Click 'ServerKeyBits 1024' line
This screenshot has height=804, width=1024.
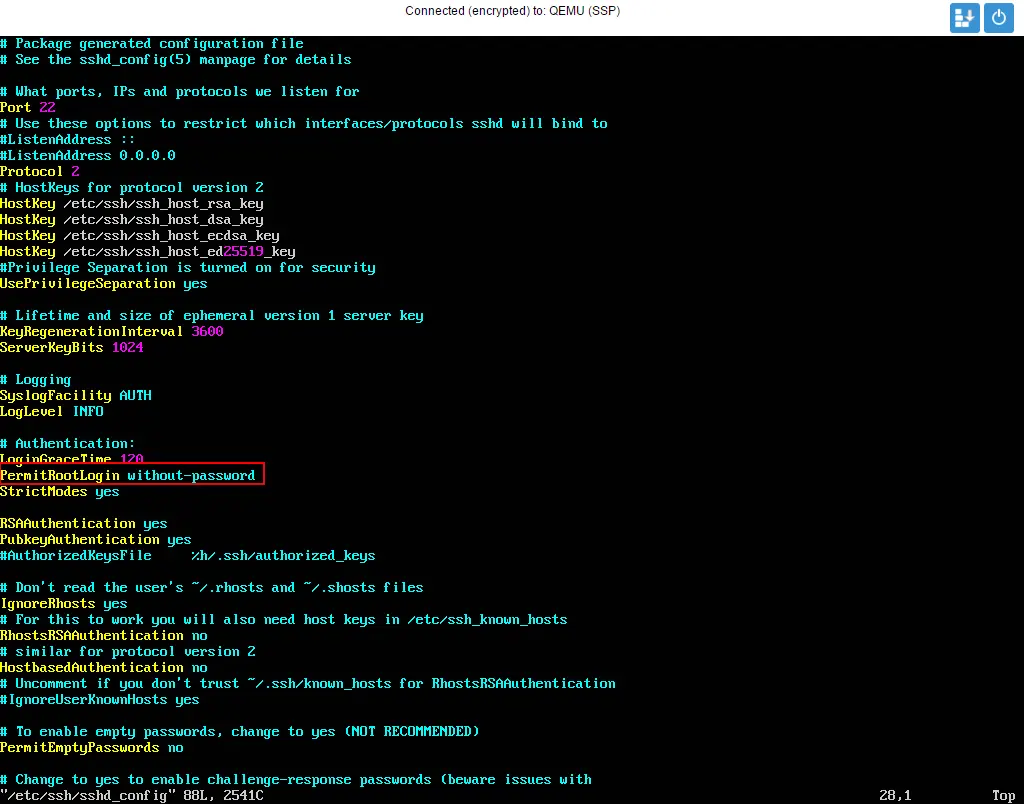tap(72, 347)
